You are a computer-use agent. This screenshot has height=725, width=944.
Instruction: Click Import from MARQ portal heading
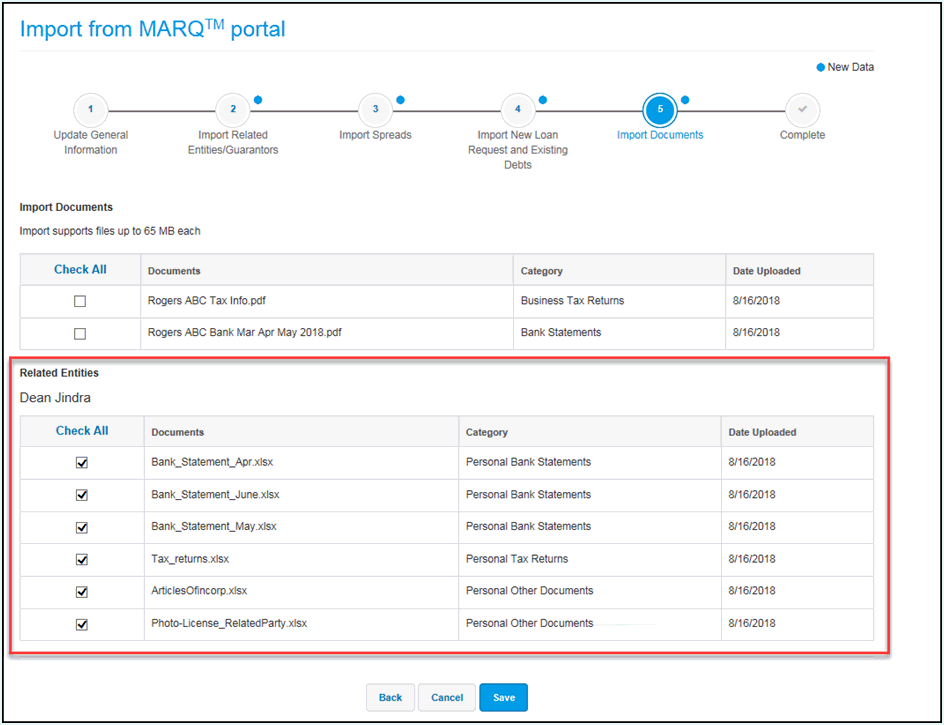(x=153, y=29)
